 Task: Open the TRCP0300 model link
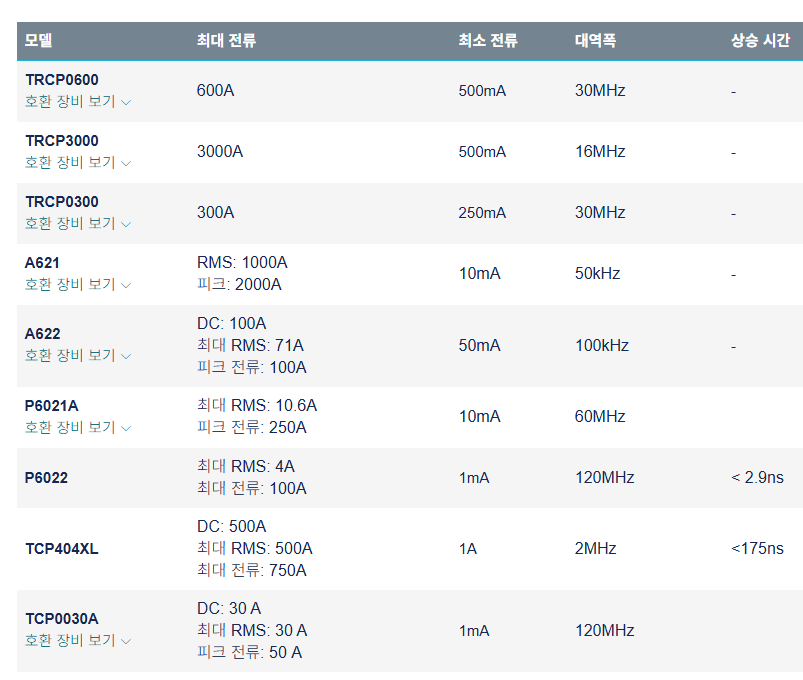click(62, 202)
